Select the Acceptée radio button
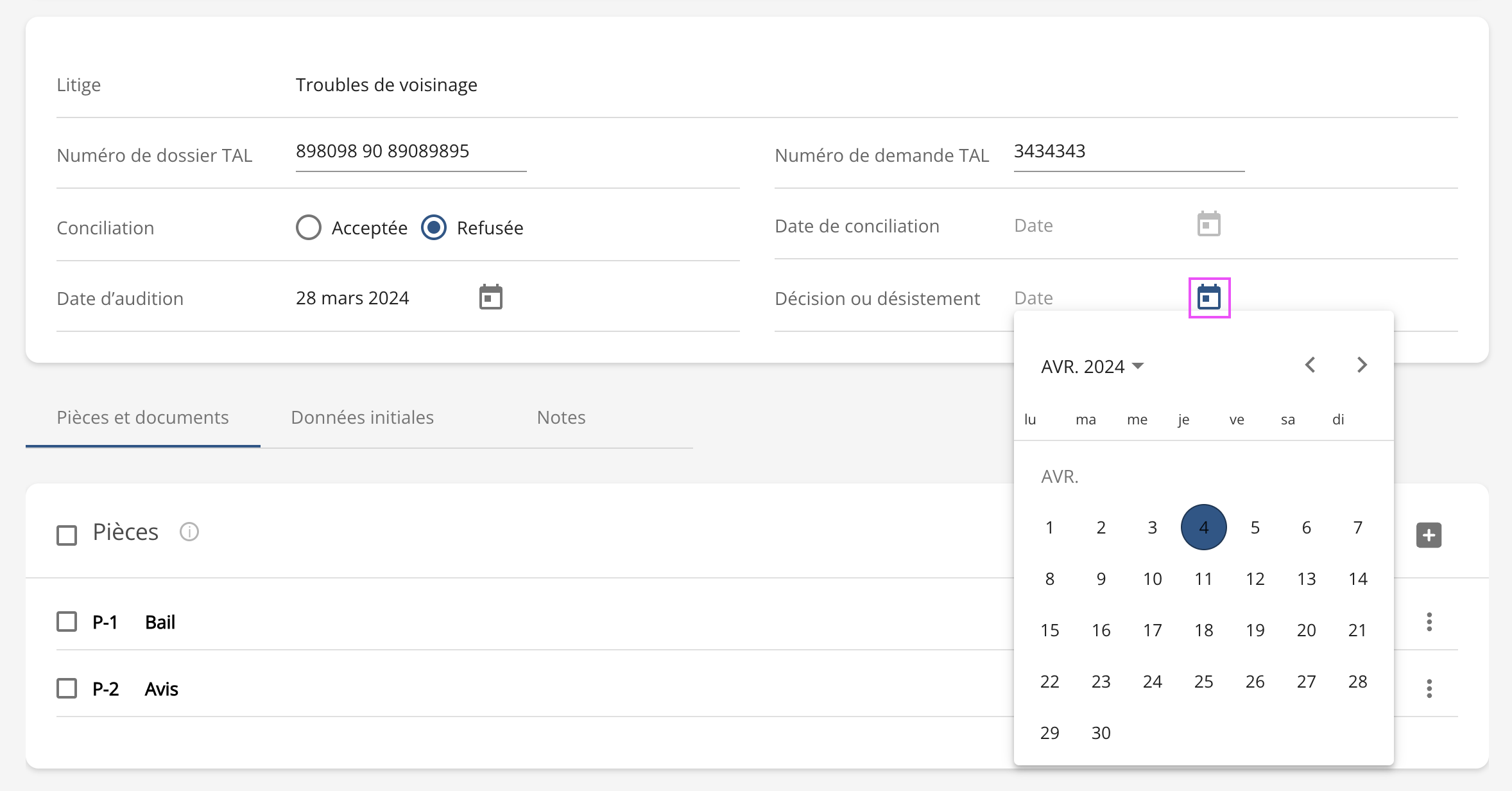The height and width of the screenshot is (791, 1512). point(309,227)
